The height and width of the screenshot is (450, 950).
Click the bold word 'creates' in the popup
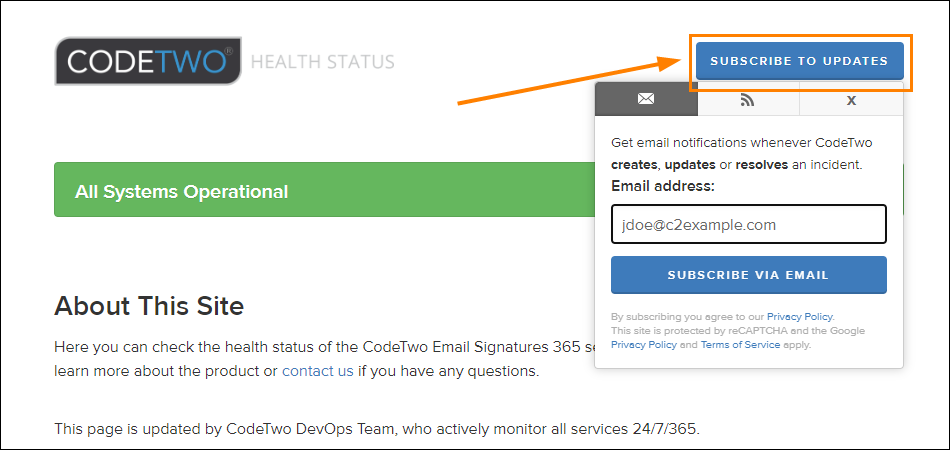click(x=636, y=165)
